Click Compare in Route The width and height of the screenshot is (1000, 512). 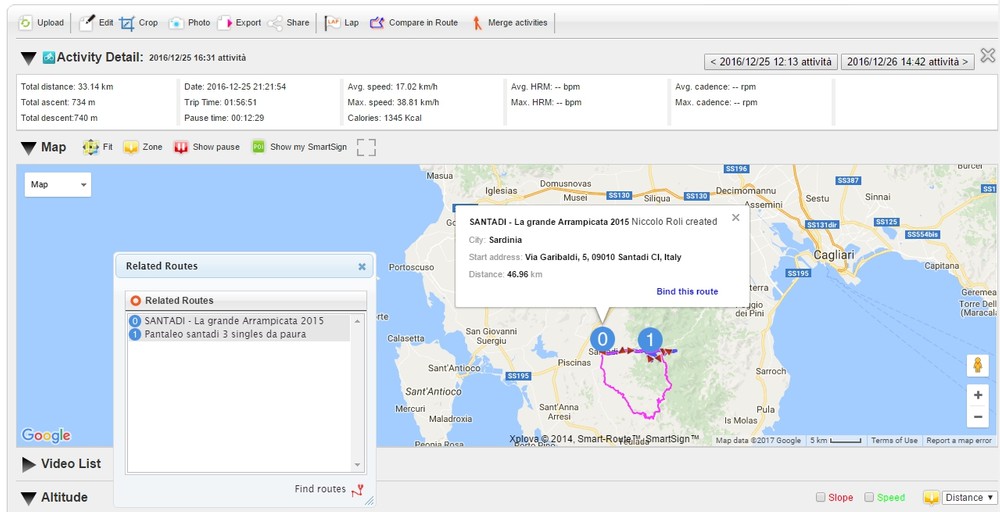tap(413, 23)
